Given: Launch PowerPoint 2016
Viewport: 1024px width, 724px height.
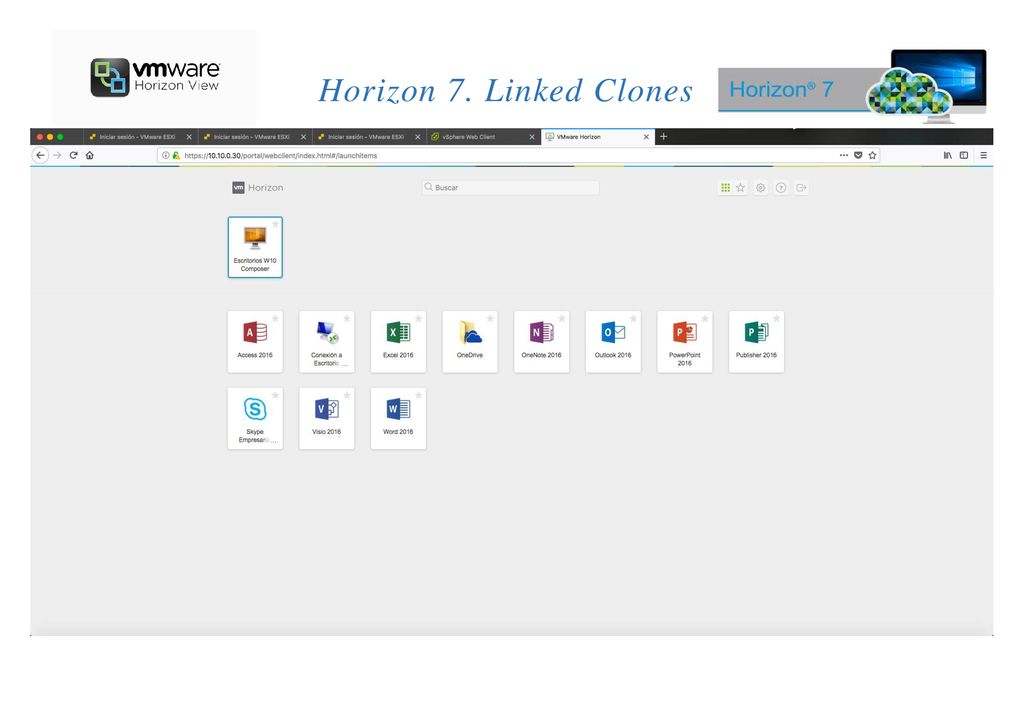Looking at the screenshot, I should pos(684,341).
